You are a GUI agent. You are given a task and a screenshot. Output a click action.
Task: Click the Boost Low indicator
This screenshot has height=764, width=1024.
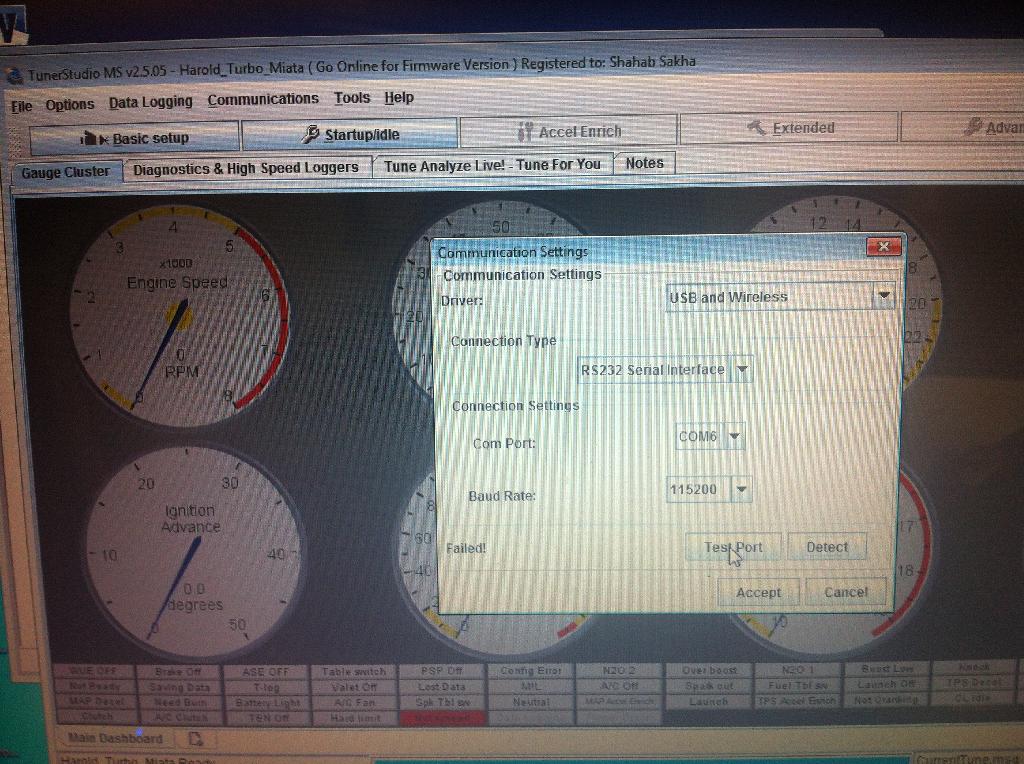point(887,669)
